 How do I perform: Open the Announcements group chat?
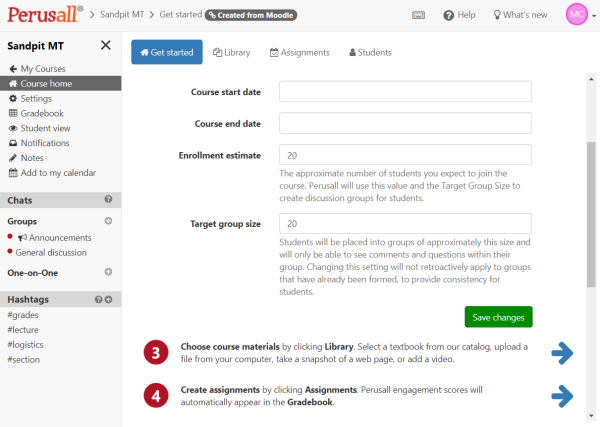[x=55, y=238]
